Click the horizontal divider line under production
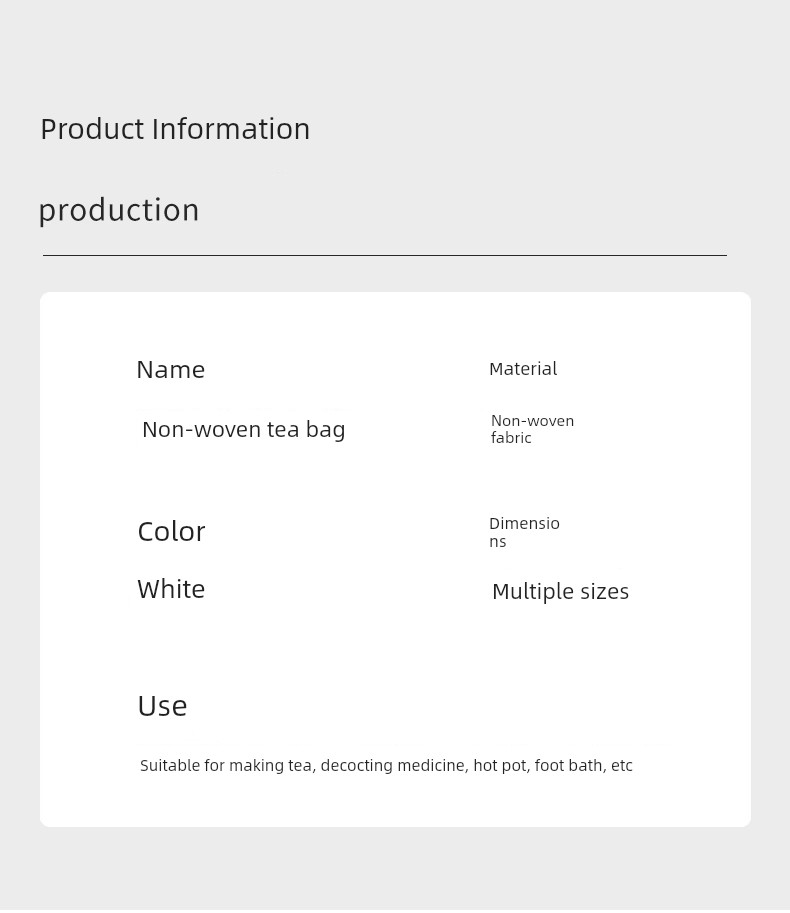Viewport: 790px width, 913px height. [x=385, y=255]
